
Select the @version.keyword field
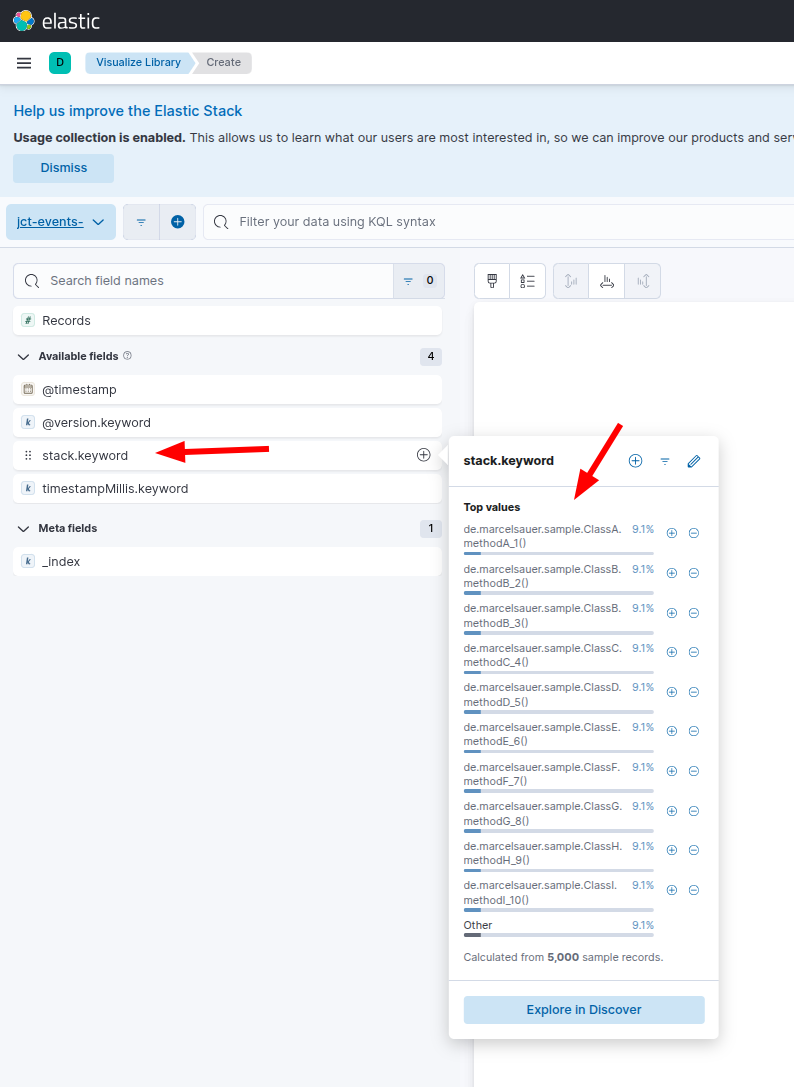(x=227, y=423)
